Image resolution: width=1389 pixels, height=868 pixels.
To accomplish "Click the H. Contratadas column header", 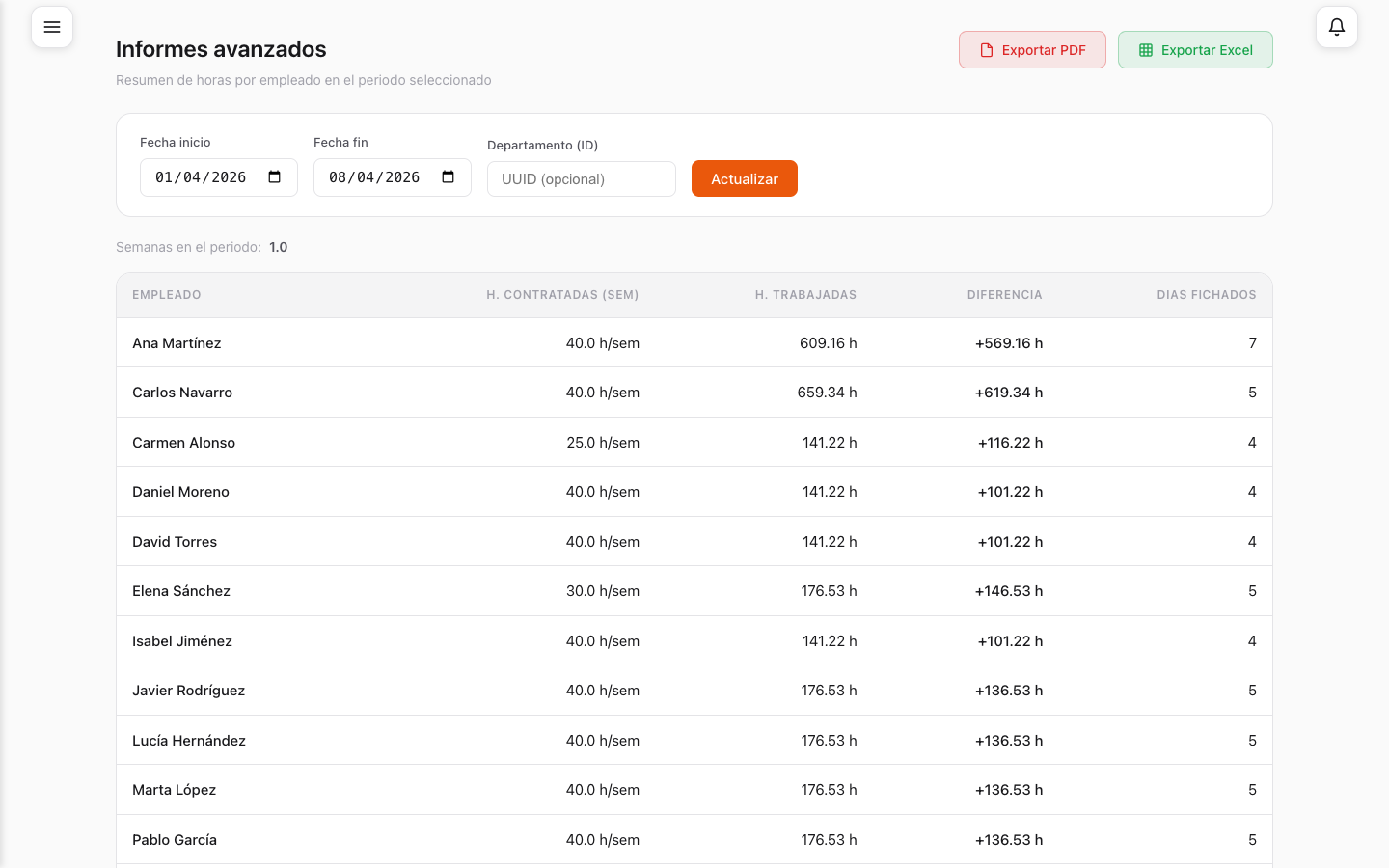I will tap(562, 295).
